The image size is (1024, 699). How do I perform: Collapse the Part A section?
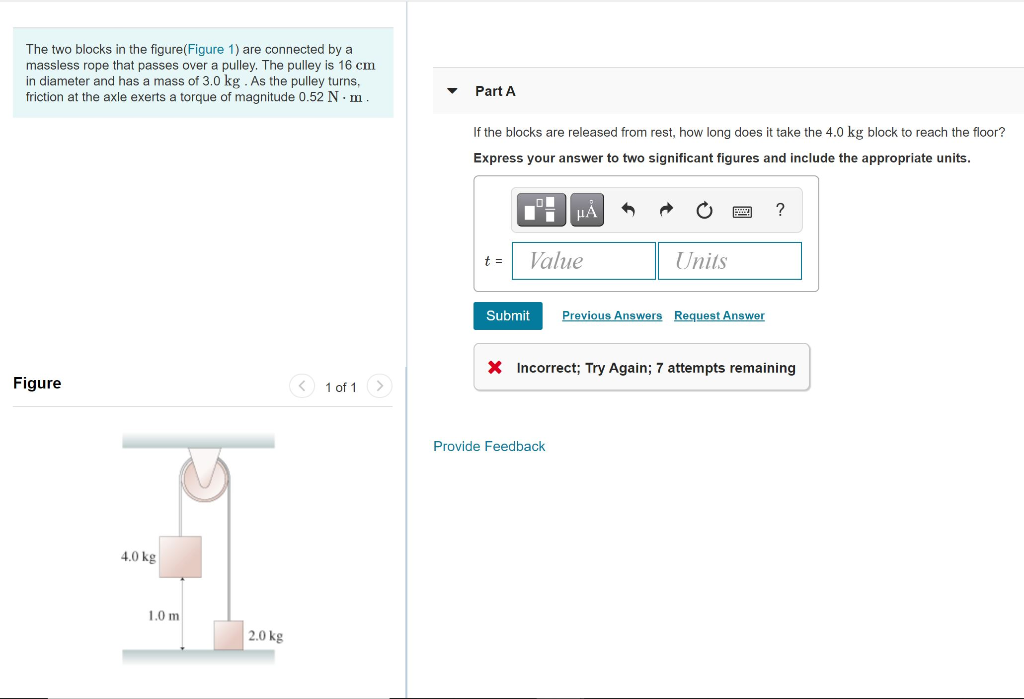(453, 90)
